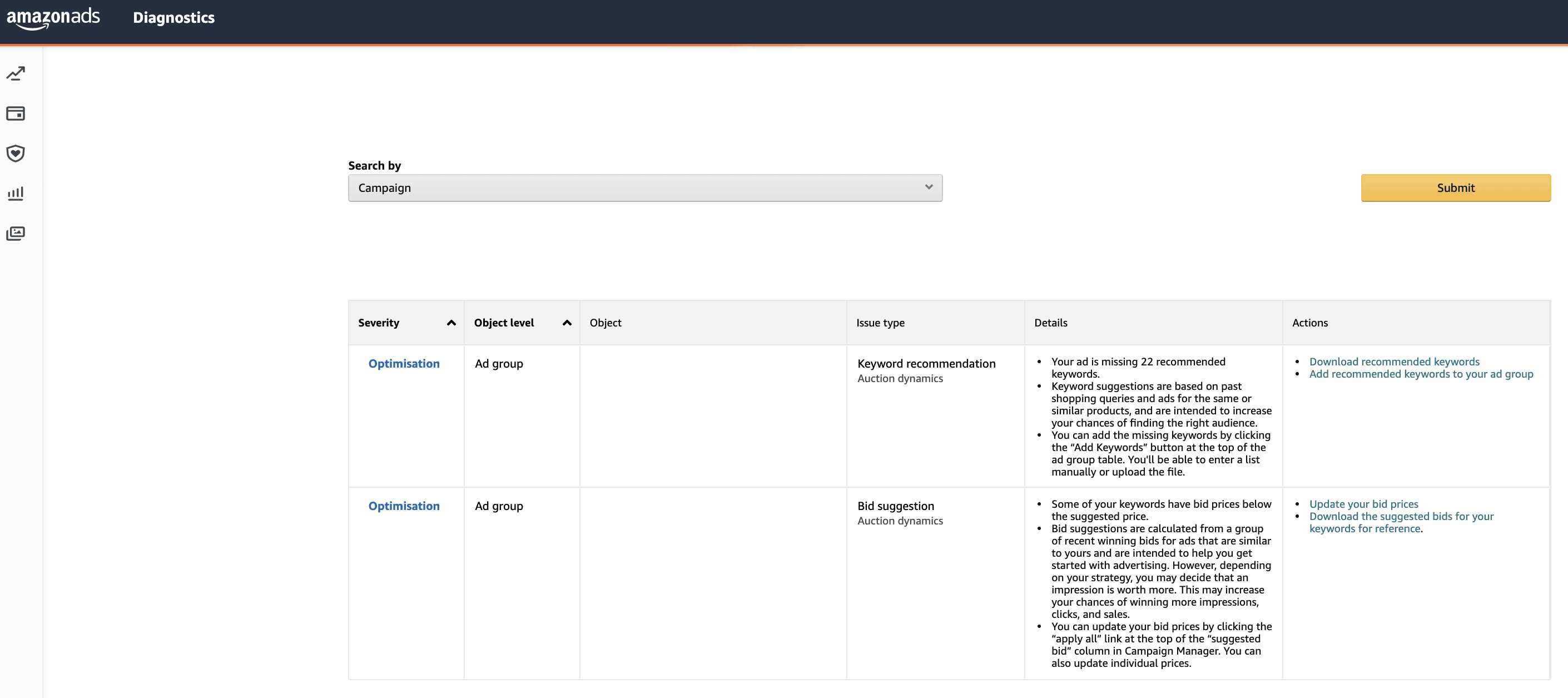Open the brand safety shield icon
The width and height of the screenshot is (1568, 698).
click(x=16, y=154)
